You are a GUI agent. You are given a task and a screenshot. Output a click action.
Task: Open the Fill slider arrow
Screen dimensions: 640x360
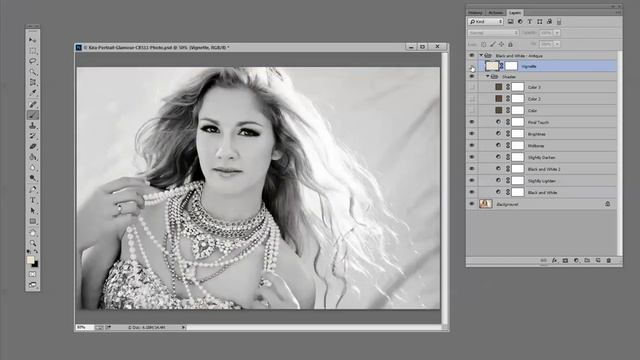click(x=557, y=44)
